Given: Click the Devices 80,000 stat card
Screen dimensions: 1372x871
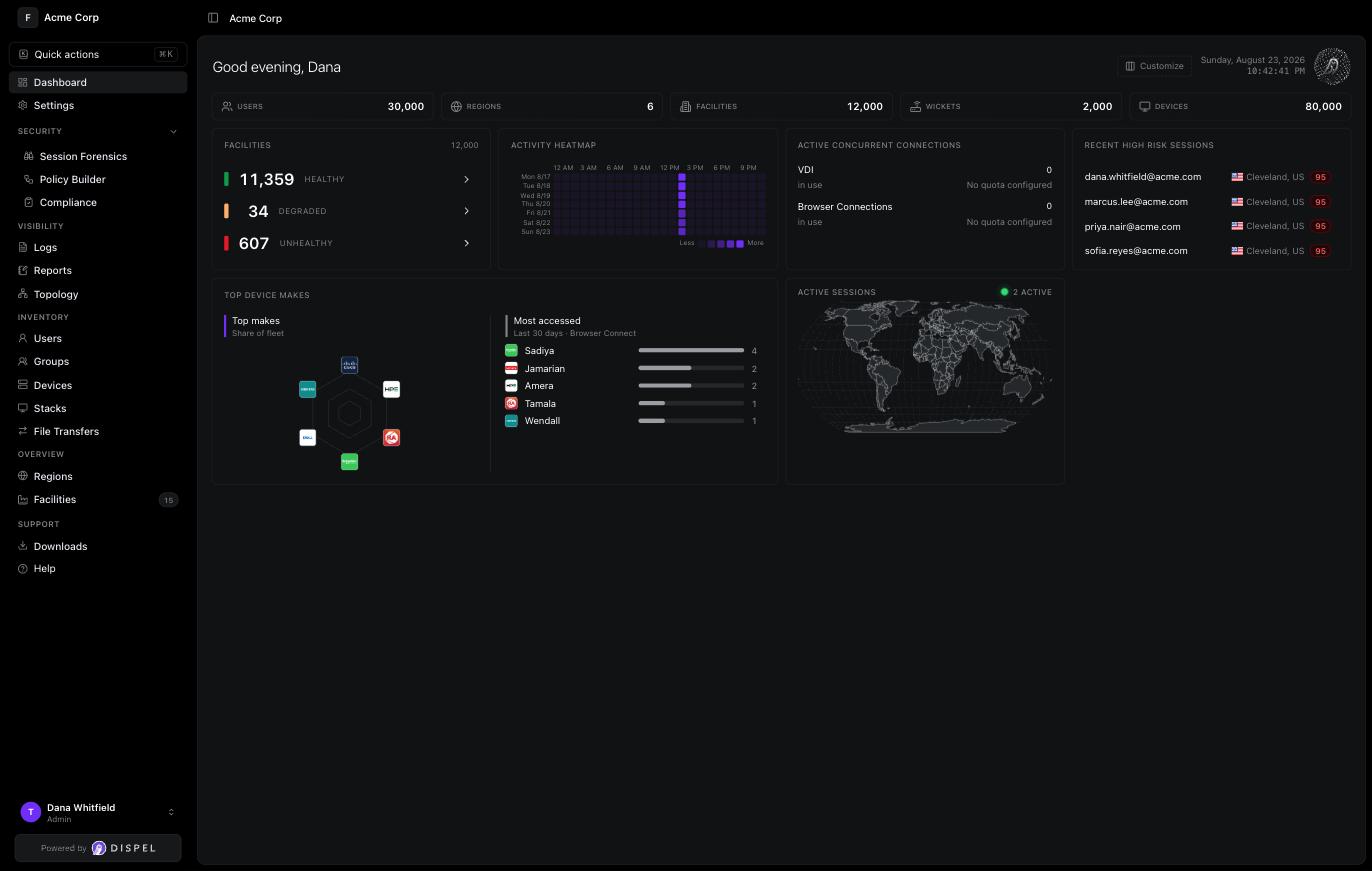Looking at the screenshot, I should [x=1240, y=106].
